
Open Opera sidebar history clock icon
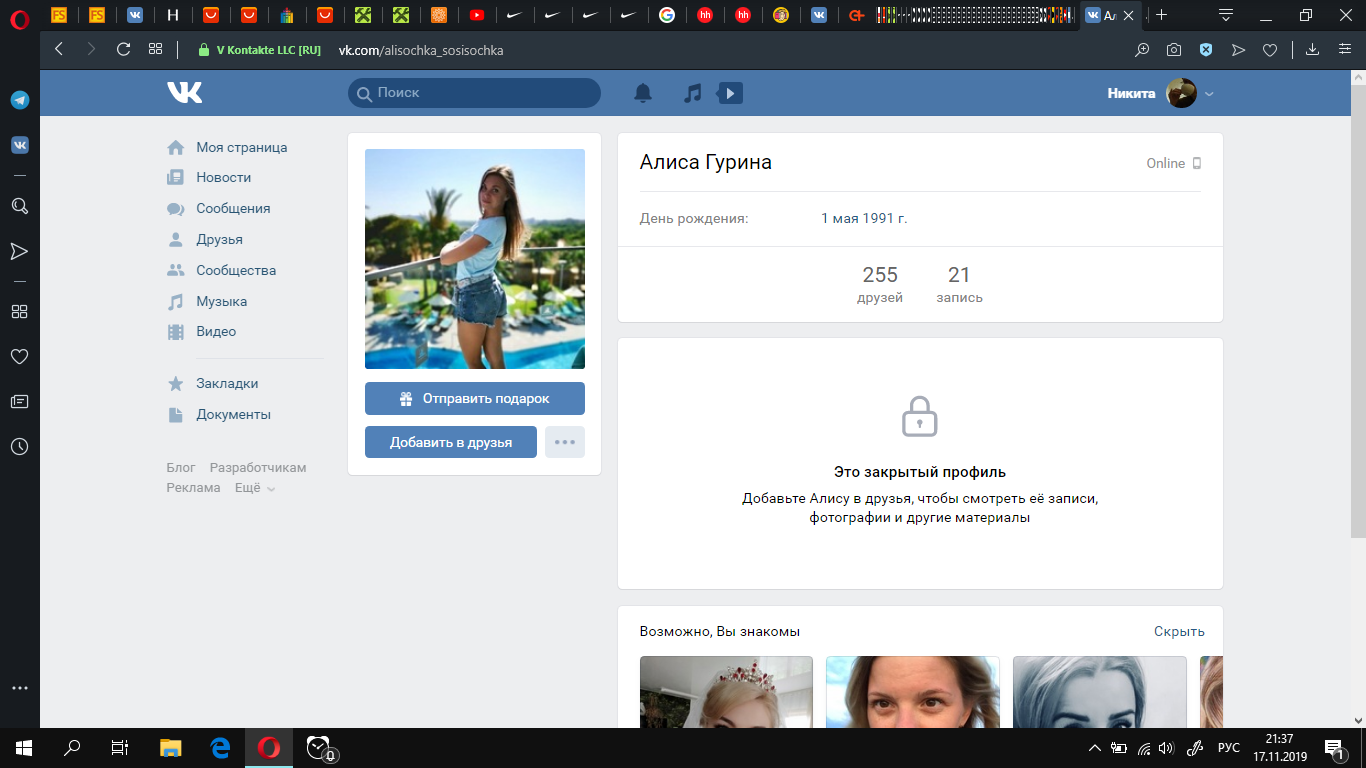pos(19,446)
